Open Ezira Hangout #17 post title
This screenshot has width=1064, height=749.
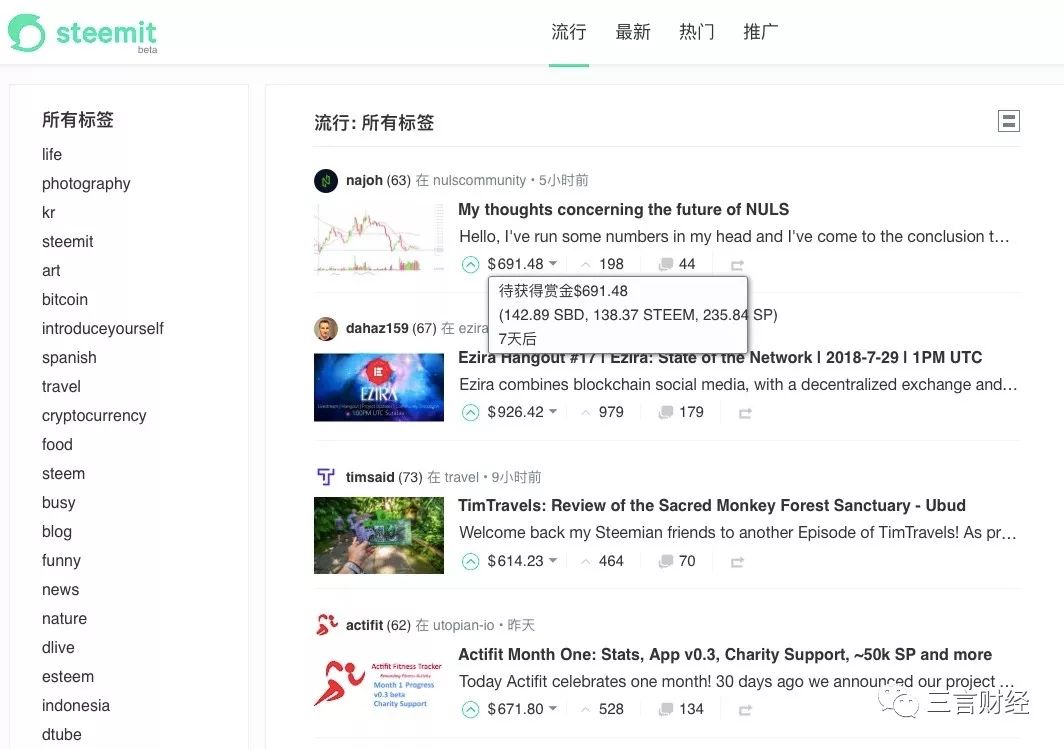click(x=720, y=358)
